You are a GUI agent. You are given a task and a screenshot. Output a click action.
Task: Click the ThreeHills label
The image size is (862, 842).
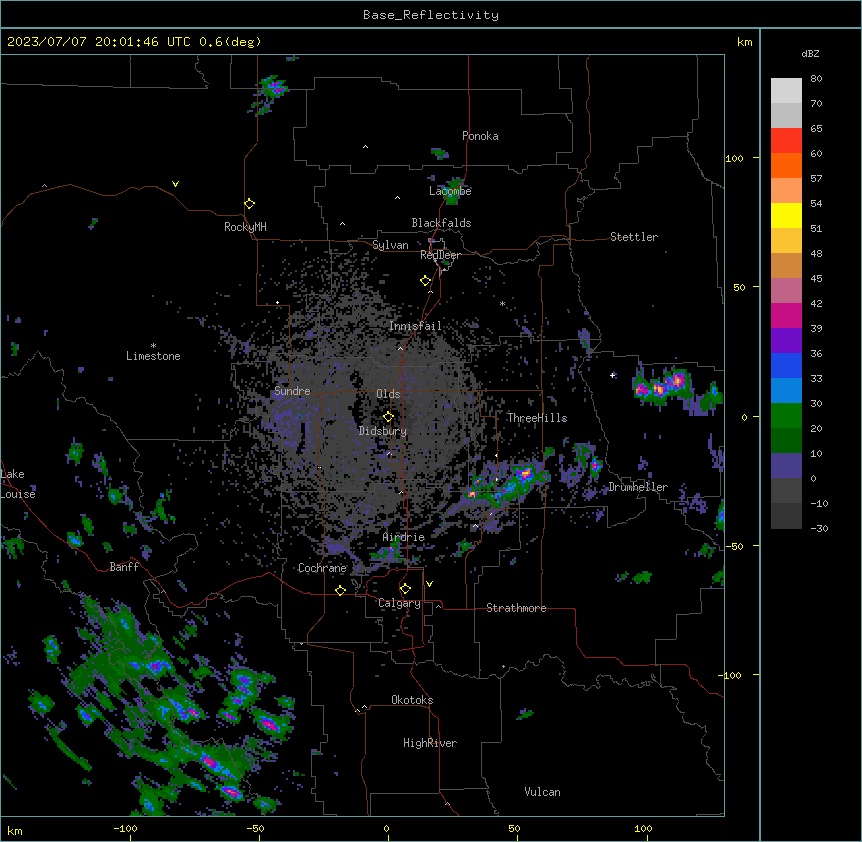[537, 418]
